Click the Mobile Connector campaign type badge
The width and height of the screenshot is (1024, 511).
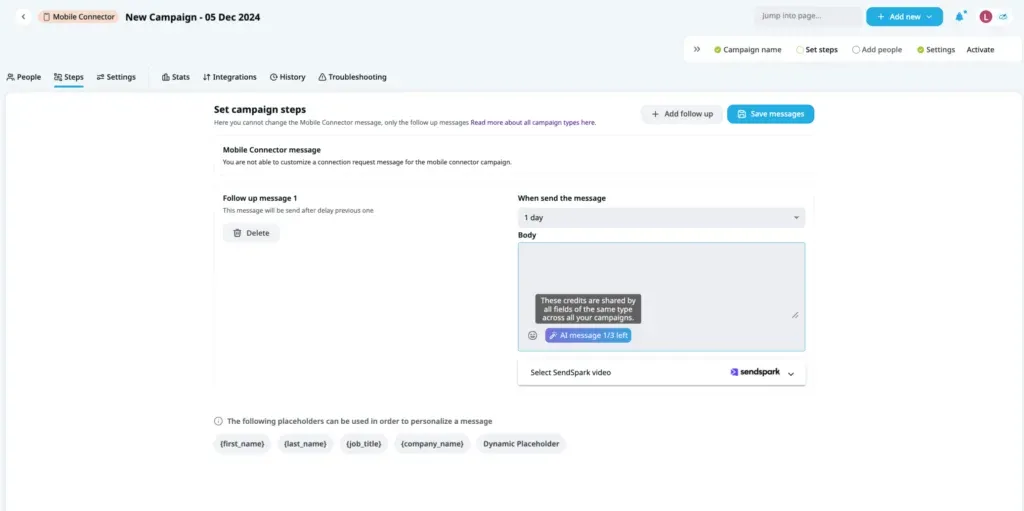coord(78,17)
